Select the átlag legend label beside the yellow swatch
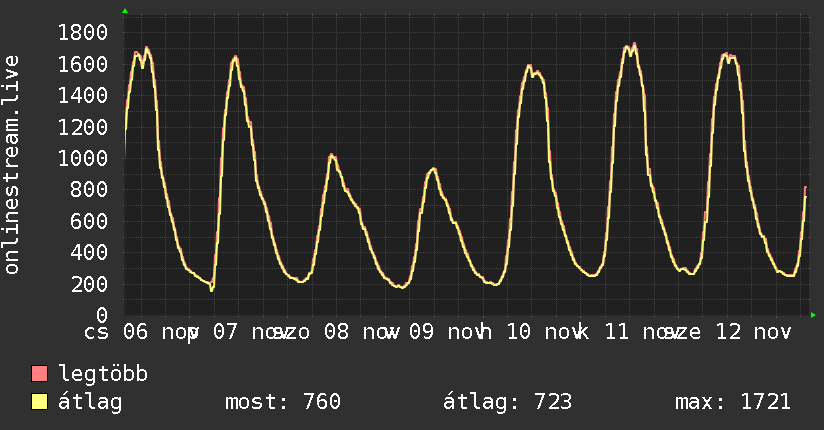This screenshot has width=824, height=430. [x=90, y=402]
